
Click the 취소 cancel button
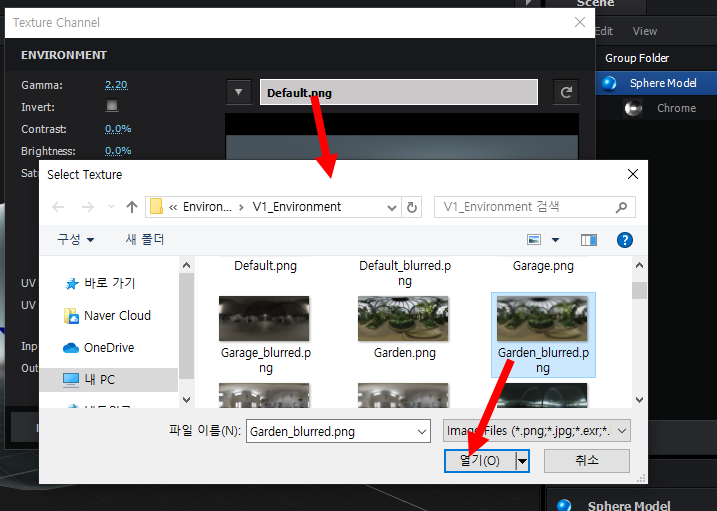click(587, 460)
